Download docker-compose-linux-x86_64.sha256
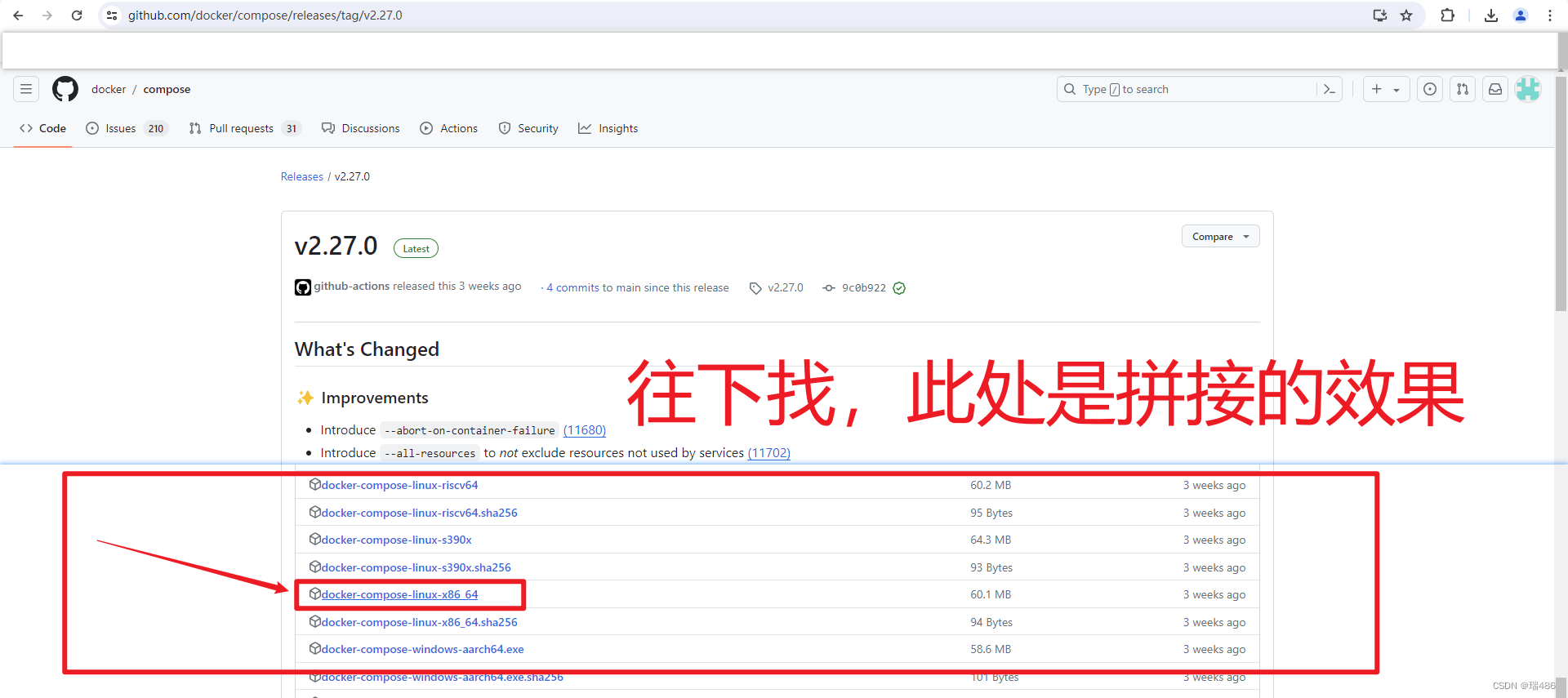Screen dimensions: 1568x698 419,622
